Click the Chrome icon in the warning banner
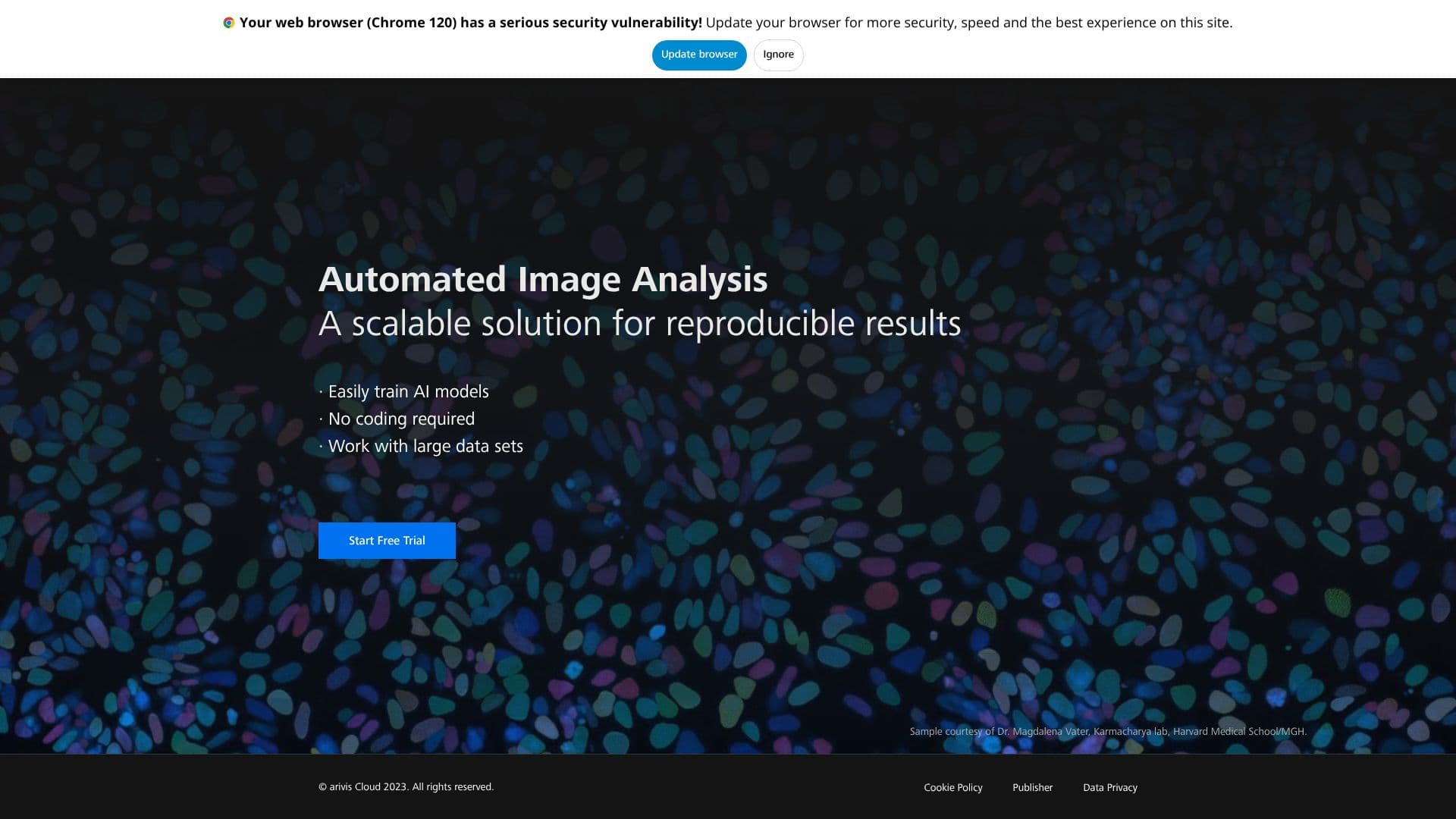Image resolution: width=1456 pixels, height=819 pixels. point(229,23)
